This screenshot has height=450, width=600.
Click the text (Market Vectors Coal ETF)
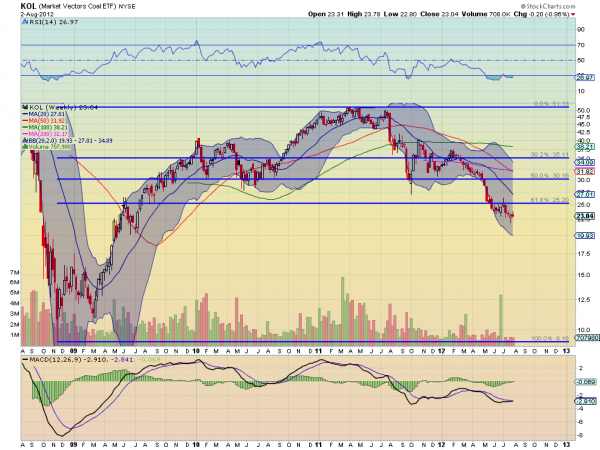(77, 7)
